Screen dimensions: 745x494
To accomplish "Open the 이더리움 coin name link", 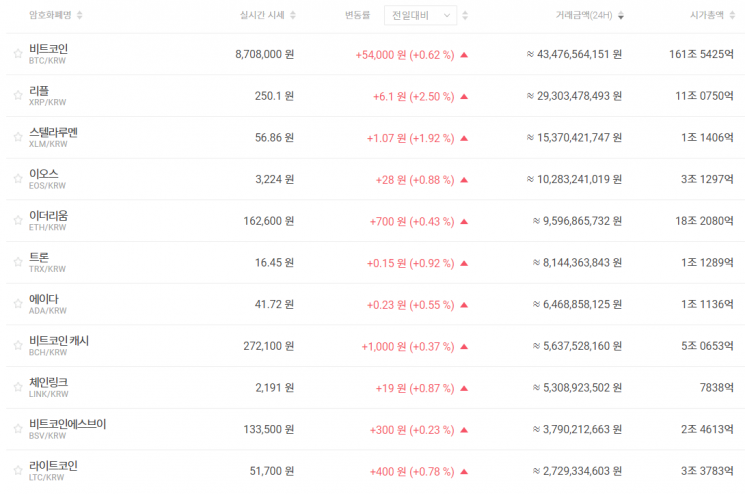I will tap(48, 216).
